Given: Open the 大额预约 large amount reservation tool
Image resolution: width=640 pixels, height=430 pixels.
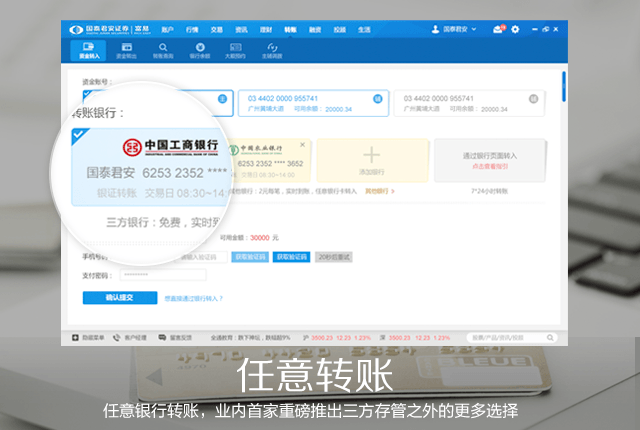Looking at the screenshot, I should [236, 51].
